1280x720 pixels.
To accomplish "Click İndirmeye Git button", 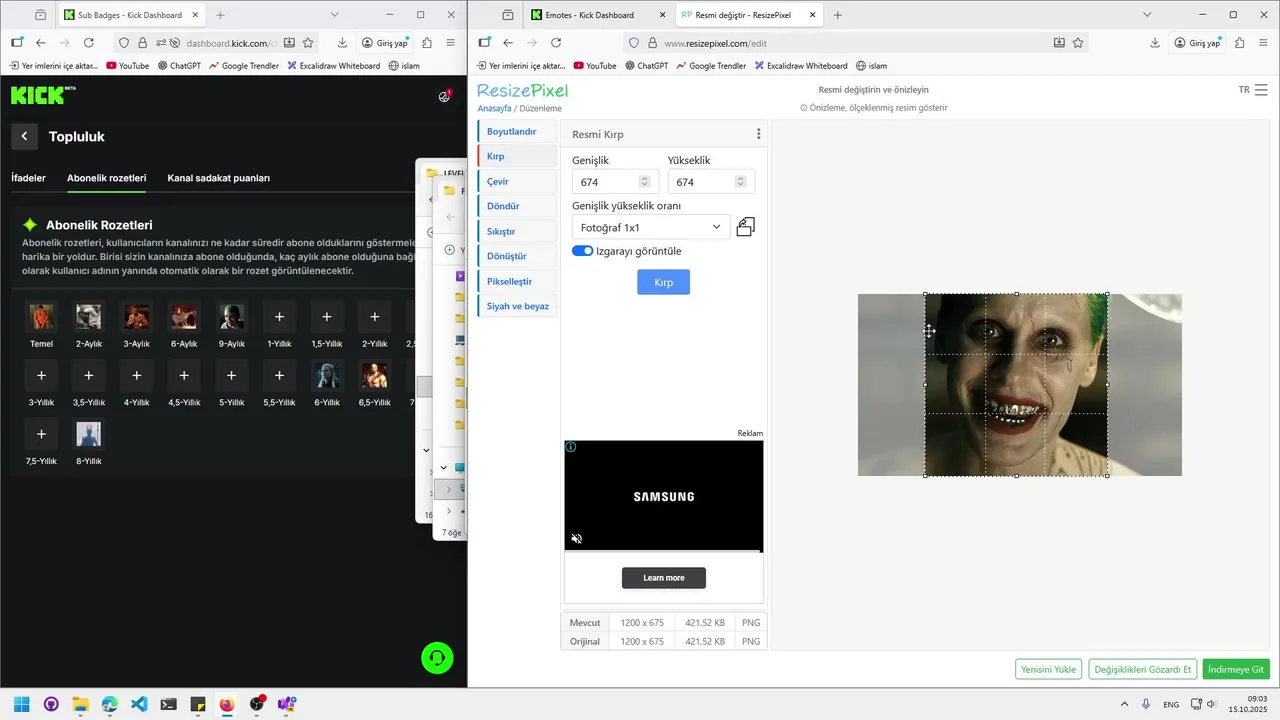I will (x=1236, y=669).
